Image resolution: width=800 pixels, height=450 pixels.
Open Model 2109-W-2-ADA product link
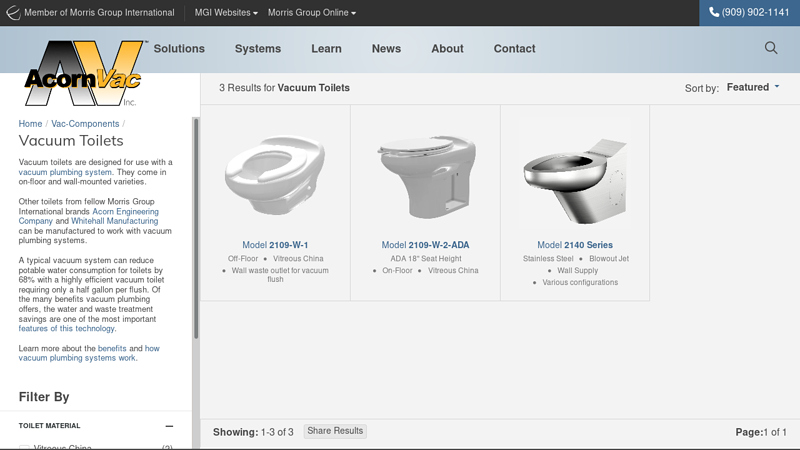426,245
